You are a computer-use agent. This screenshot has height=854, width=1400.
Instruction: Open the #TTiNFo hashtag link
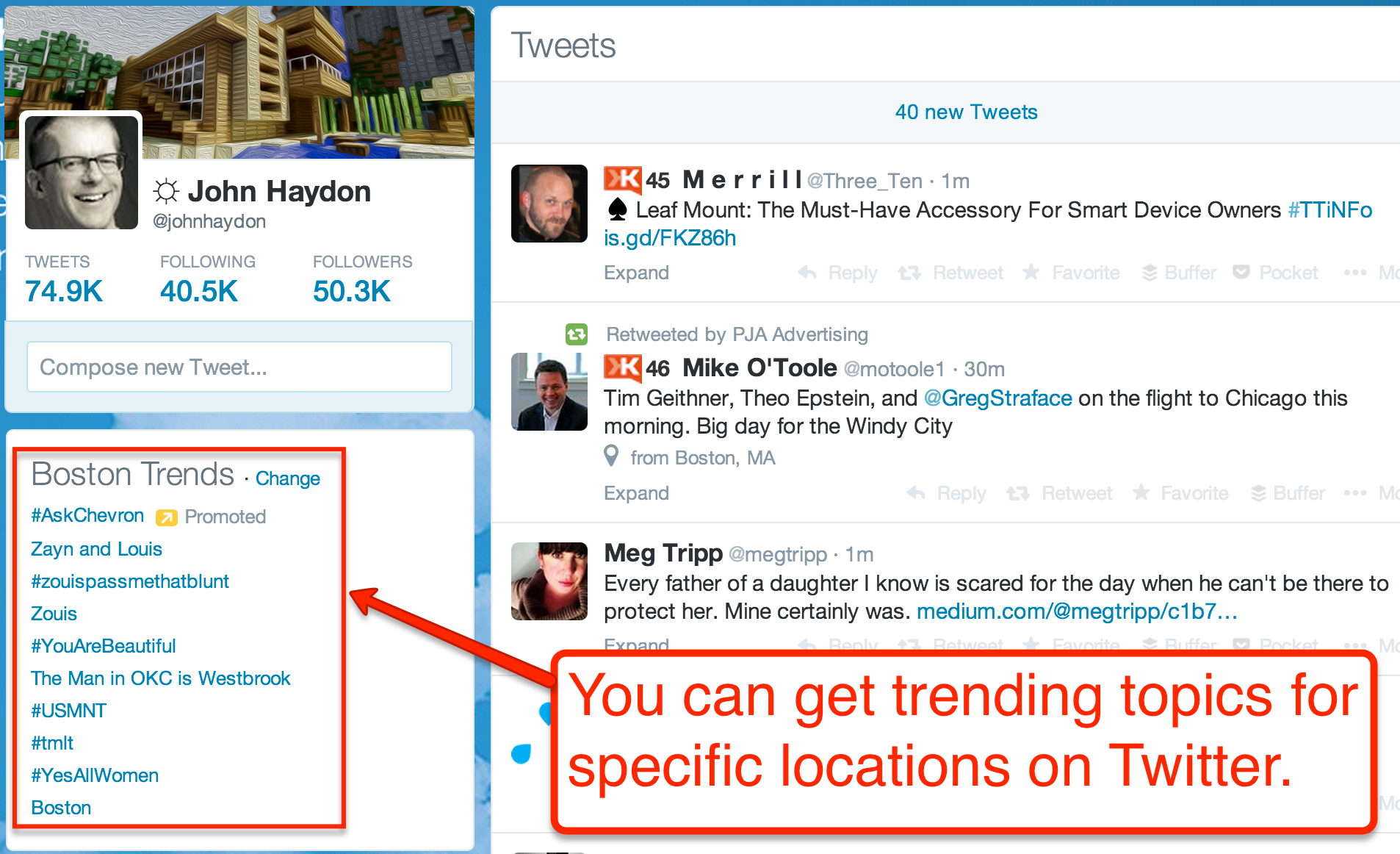coord(1330,210)
